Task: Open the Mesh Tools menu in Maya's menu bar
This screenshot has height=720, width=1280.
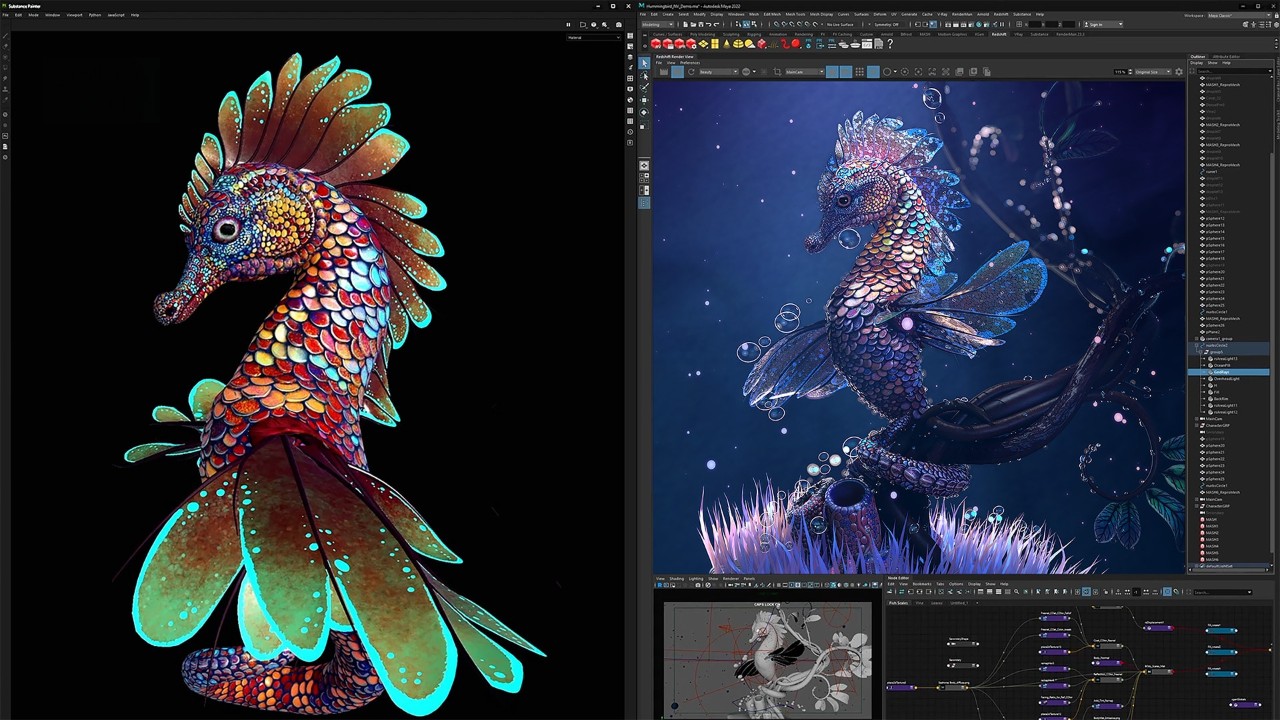Action: coord(796,15)
